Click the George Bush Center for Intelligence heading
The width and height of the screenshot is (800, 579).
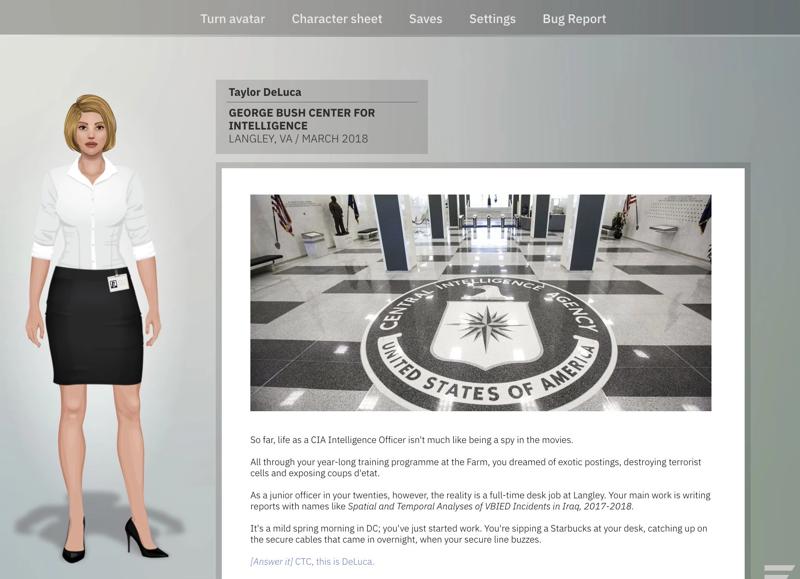click(302, 119)
